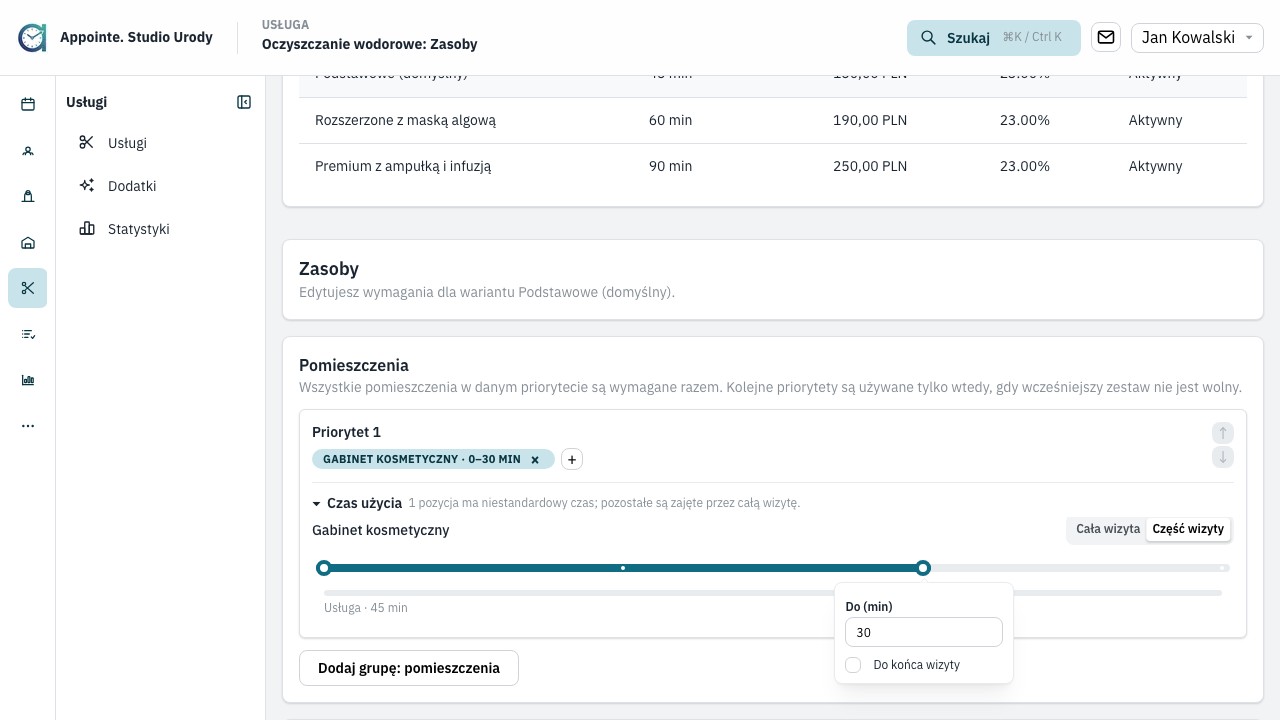
Task: Remove Gabinet kosmetyczny chip with the x
Action: pyautogui.click(x=535, y=460)
